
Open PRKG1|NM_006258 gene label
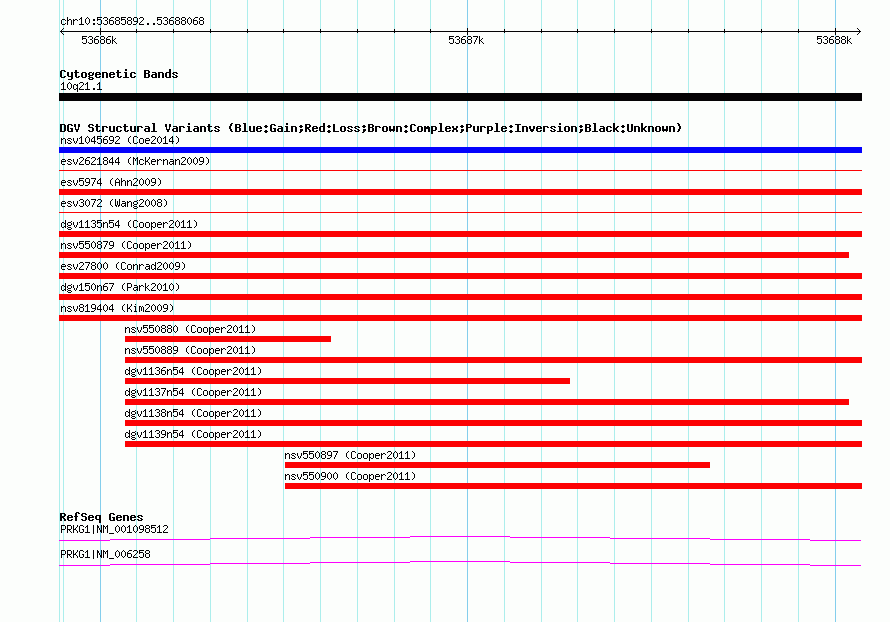click(105, 554)
